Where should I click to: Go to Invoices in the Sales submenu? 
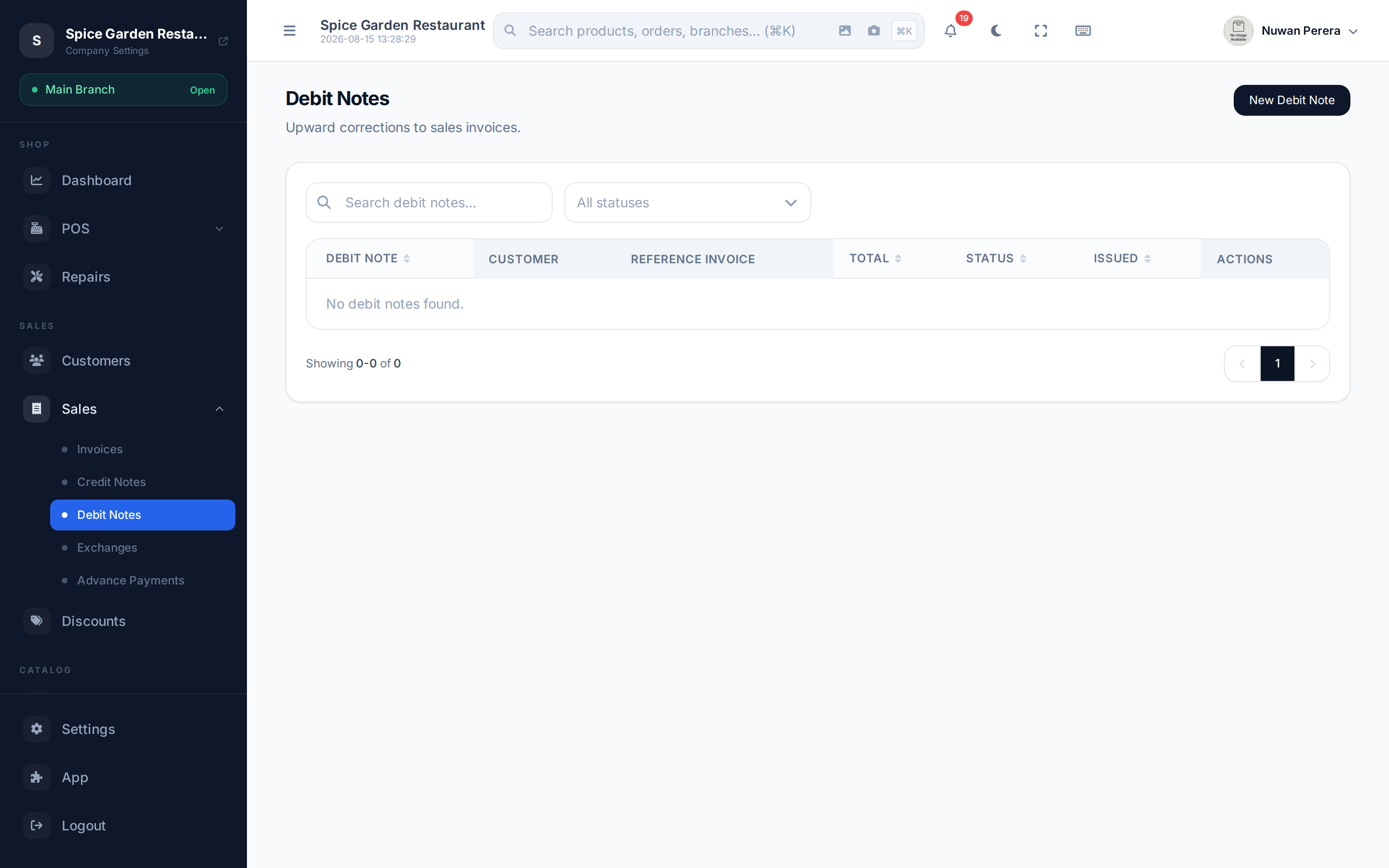tap(143, 449)
